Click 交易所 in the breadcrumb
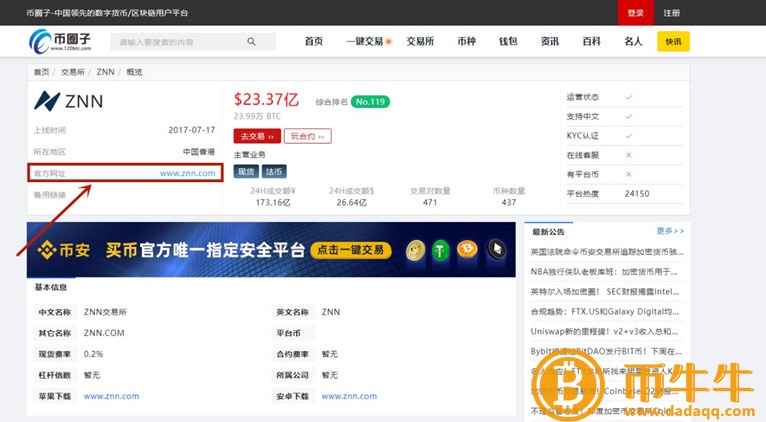This screenshot has height=422, width=766. [x=73, y=72]
